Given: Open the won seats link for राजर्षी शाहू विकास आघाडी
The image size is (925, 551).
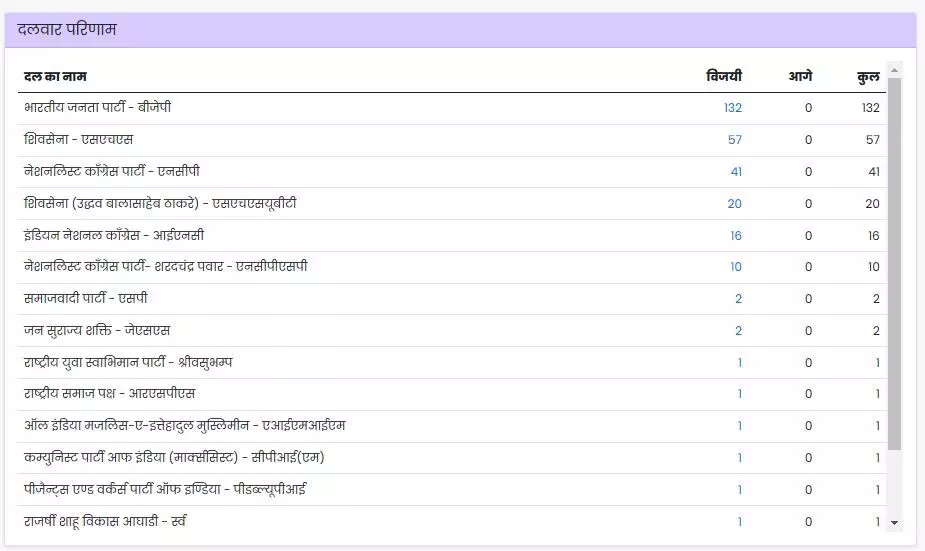Looking at the screenshot, I should click(x=740, y=522).
